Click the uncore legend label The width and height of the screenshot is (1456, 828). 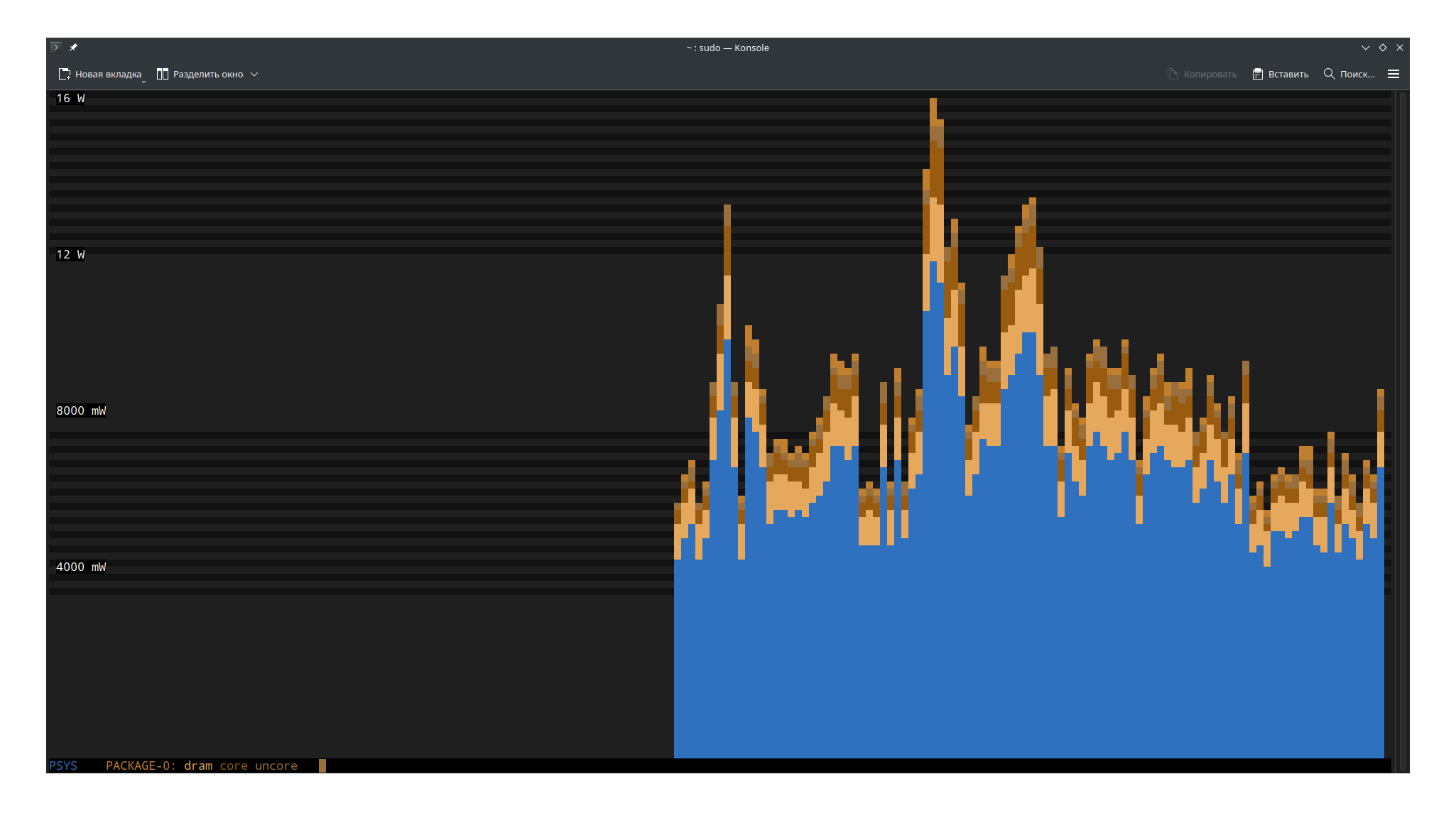coord(276,766)
